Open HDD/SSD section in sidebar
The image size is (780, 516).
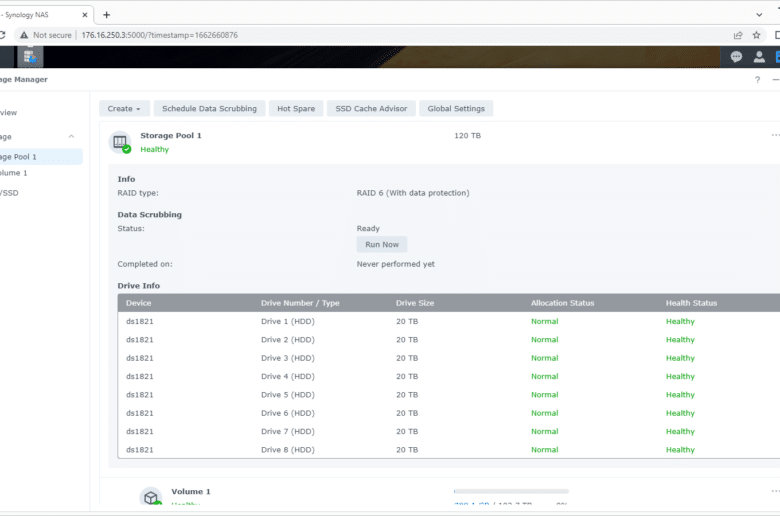[x=9, y=193]
